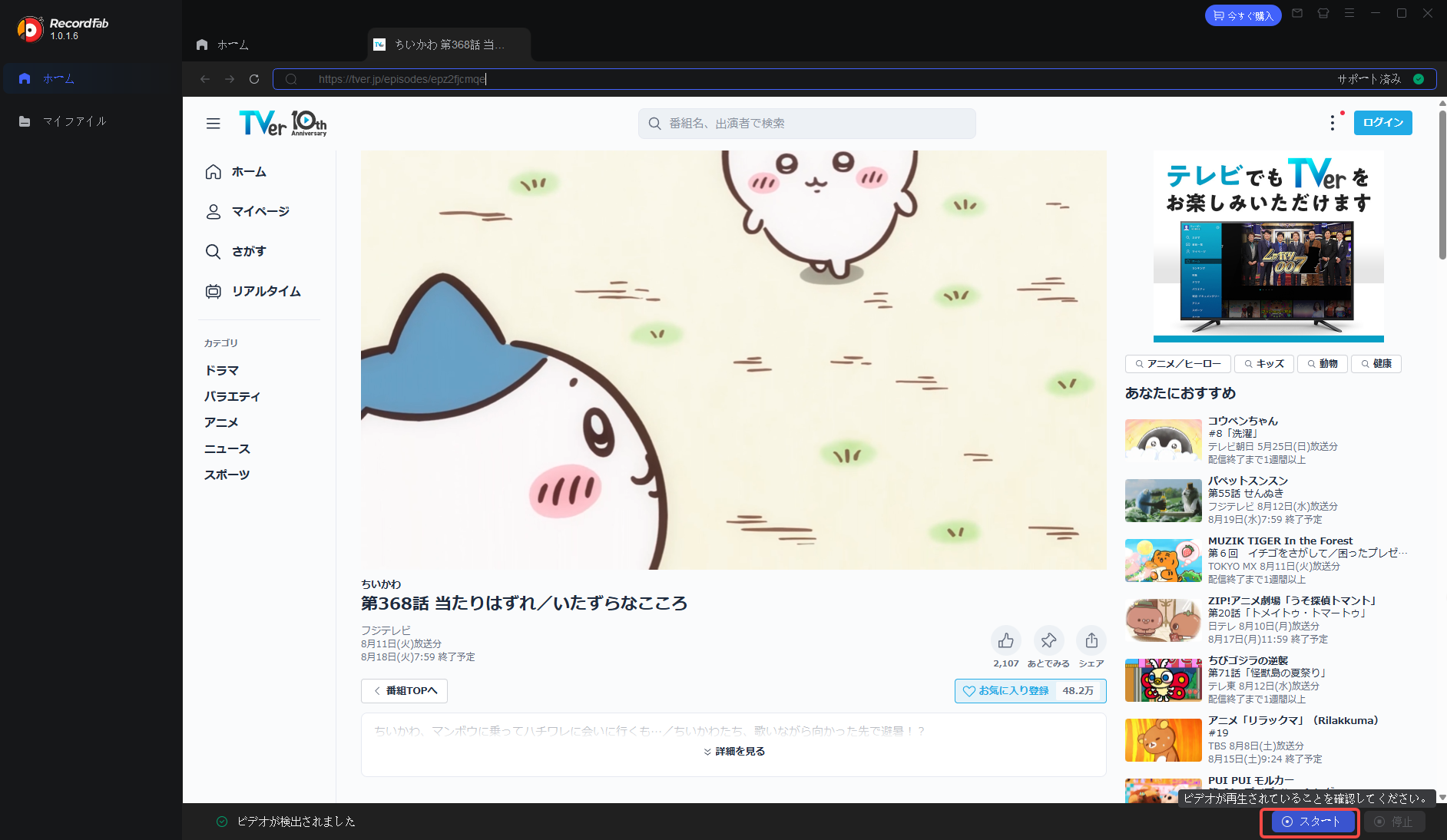
Task: Go forward with the forward arrow
Action: point(230,79)
